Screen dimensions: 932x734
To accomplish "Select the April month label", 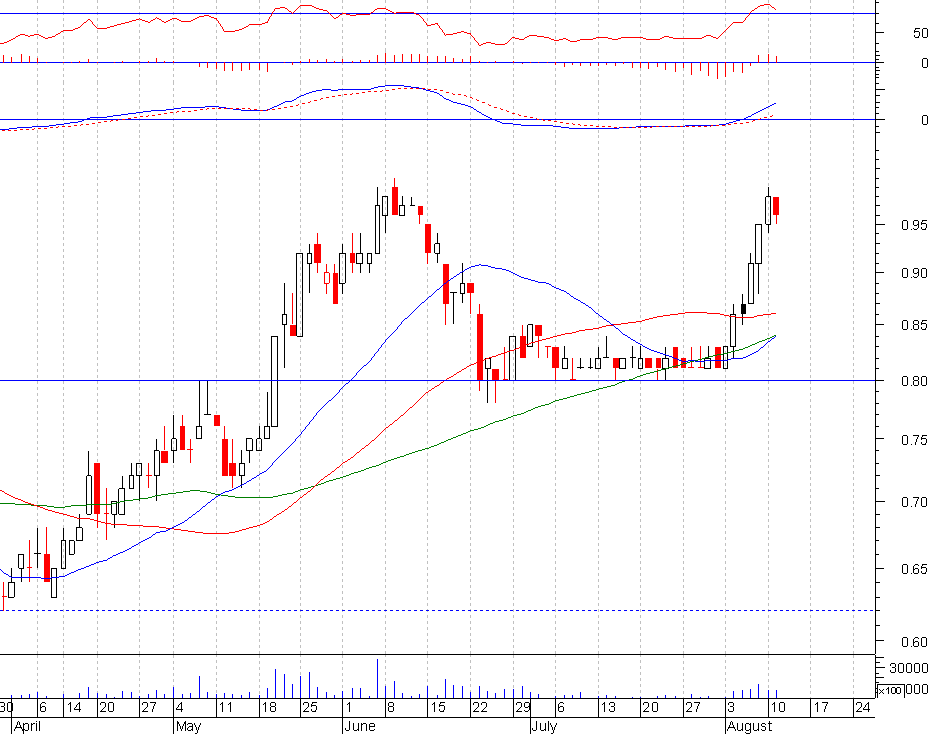I will click(x=27, y=726).
